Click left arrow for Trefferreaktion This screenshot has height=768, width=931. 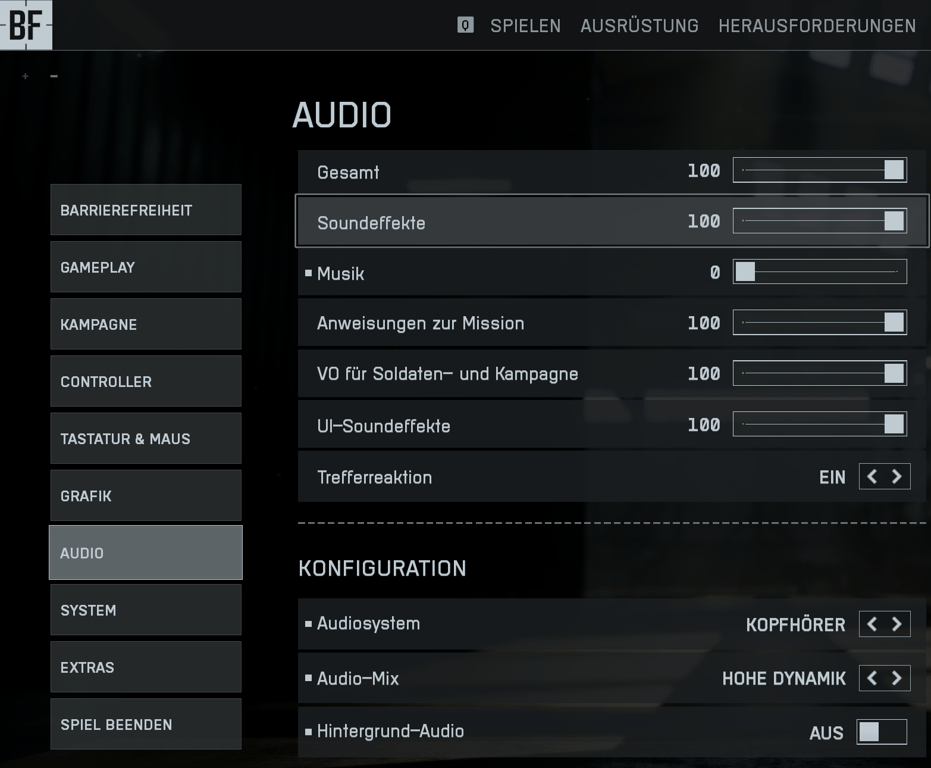pos(872,477)
